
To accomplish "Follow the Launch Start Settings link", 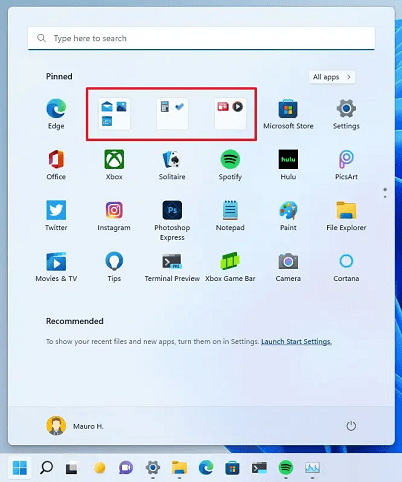I will [x=296, y=341].
